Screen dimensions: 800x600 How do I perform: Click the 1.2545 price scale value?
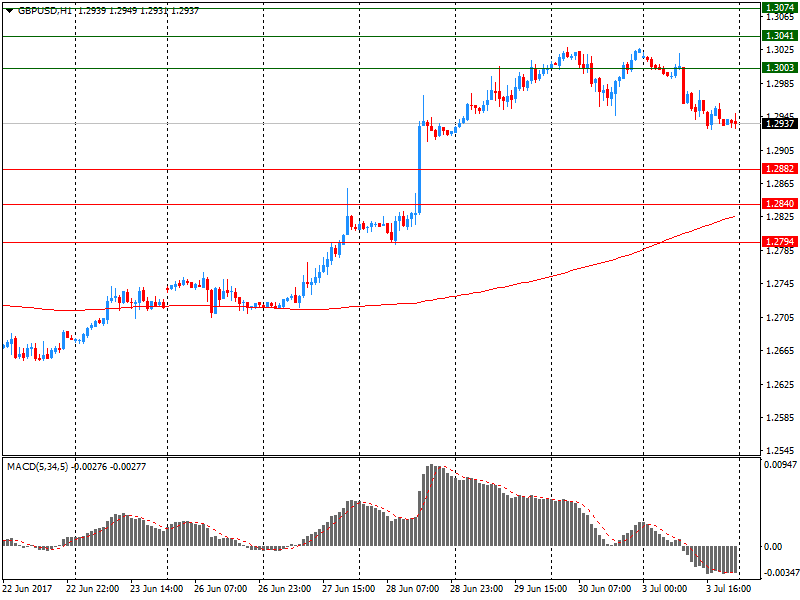tap(781, 451)
